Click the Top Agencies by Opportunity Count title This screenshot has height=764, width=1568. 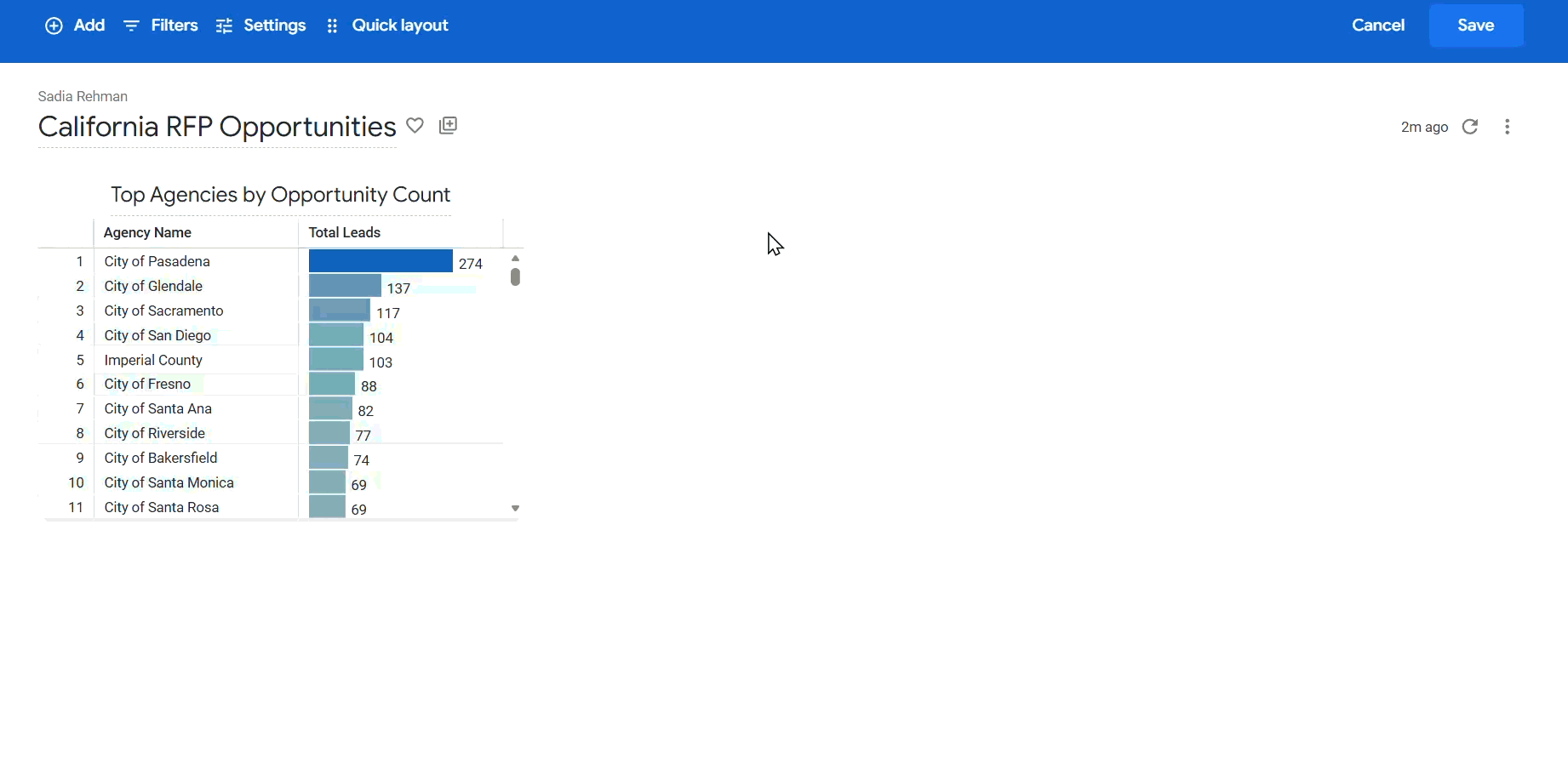pyautogui.click(x=281, y=195)
